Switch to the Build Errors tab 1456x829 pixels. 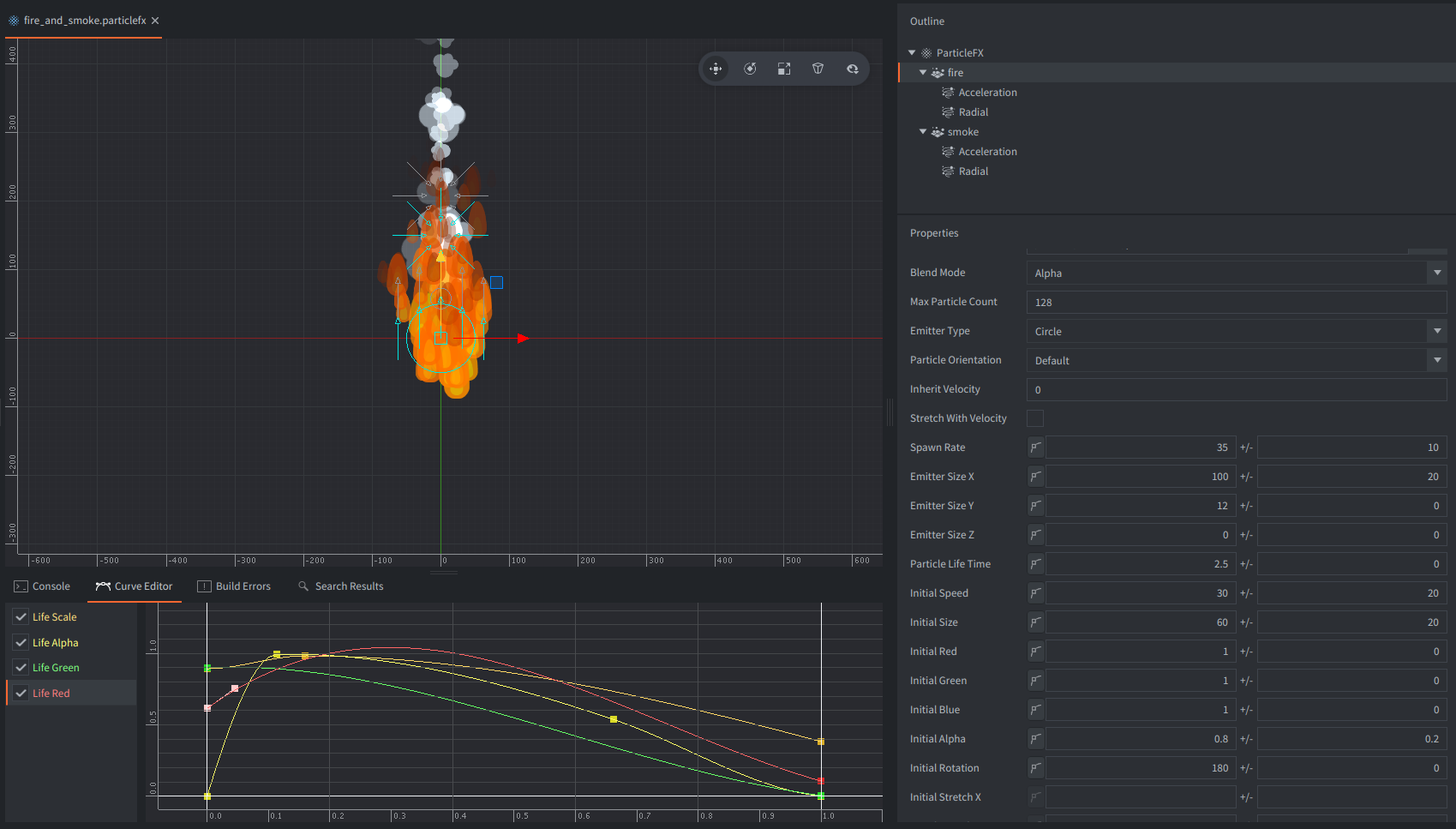point(234,586)
